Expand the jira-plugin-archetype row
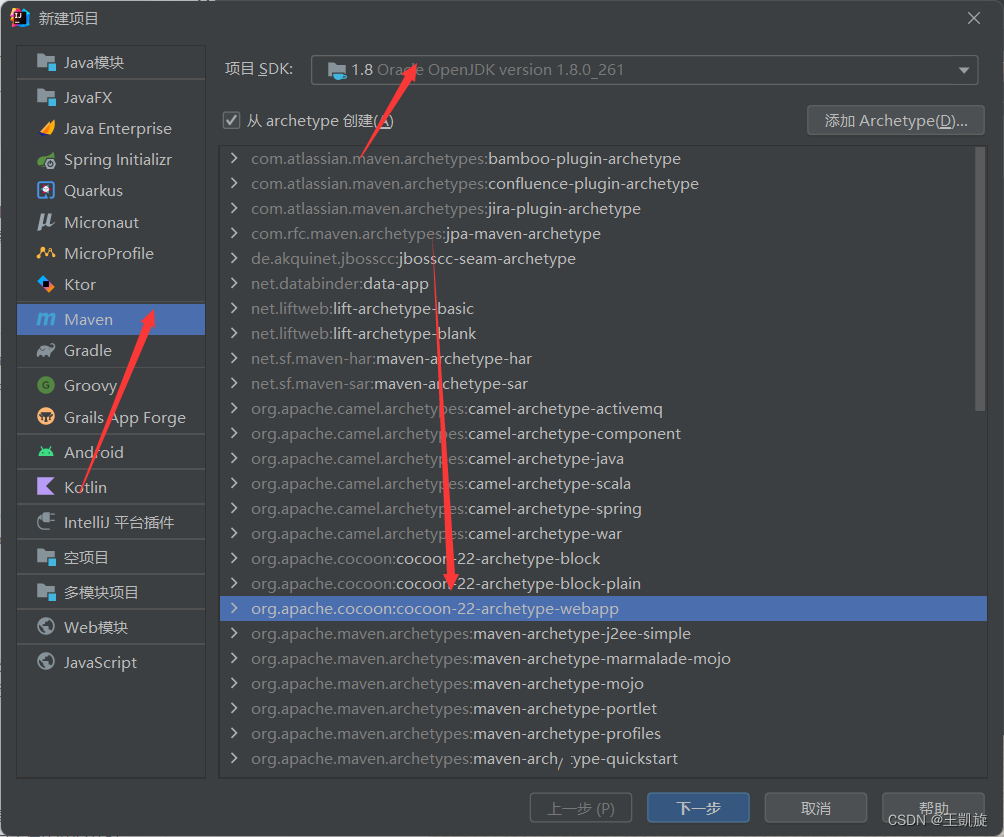This screenshot has height=837, width=1004. pos(234,208)
